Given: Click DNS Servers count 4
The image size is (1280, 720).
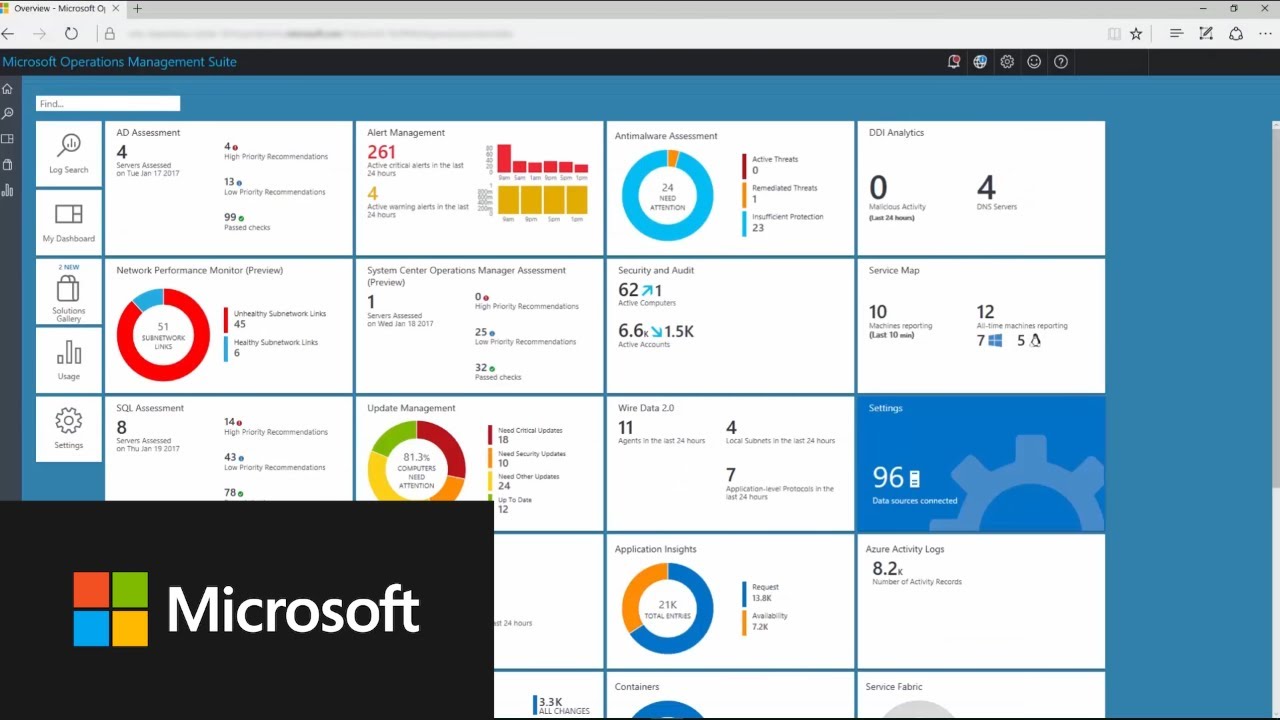Looking at the screenshot, I should point(986,187).
